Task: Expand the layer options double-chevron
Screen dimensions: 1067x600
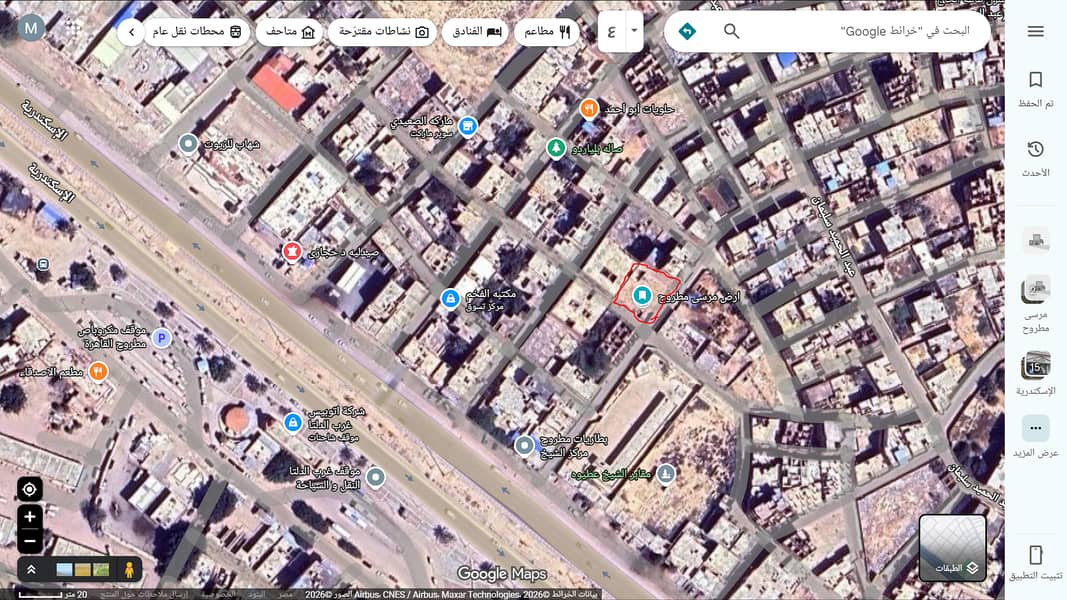Action: 31,569
